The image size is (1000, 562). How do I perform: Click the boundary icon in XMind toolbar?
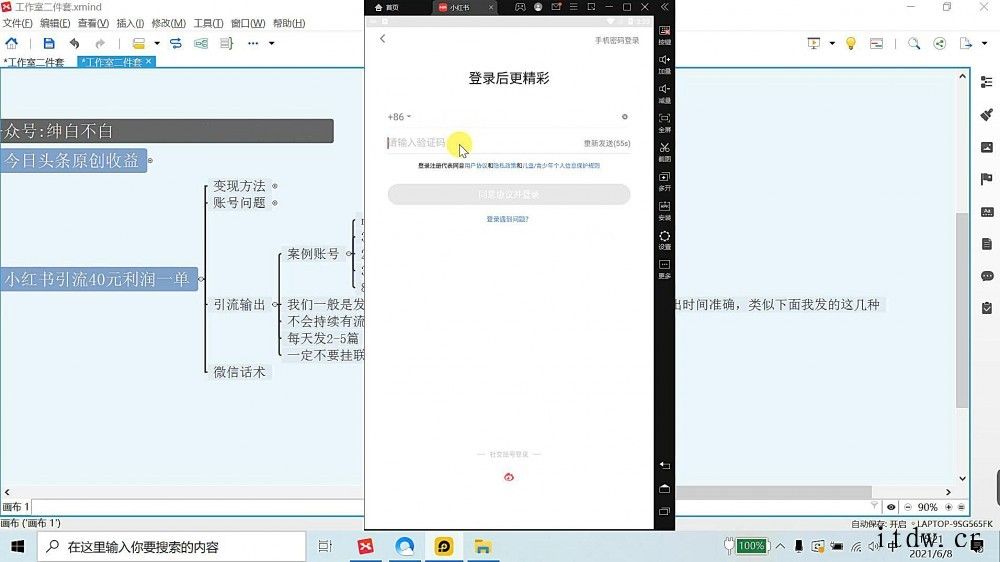pyautogui.click(x=201, y=43)
